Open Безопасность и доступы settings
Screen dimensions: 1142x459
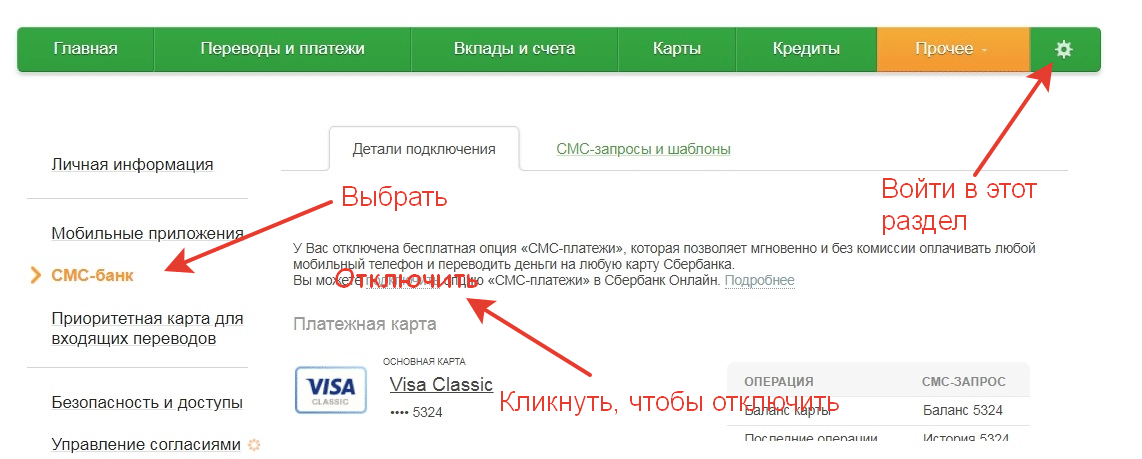(147, 403)
